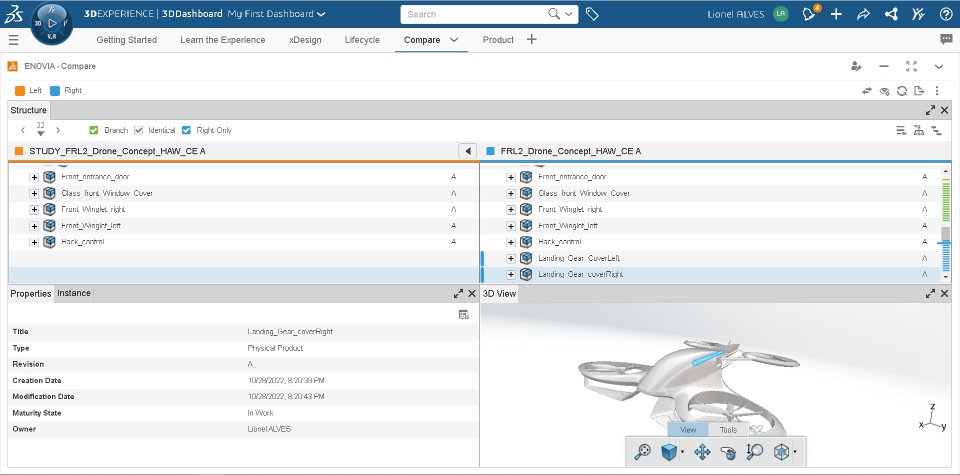The width and height of the screenshot is (960, 475).
Task: Select the Pan tool in 3D toolbar
Action: point(702,452)
